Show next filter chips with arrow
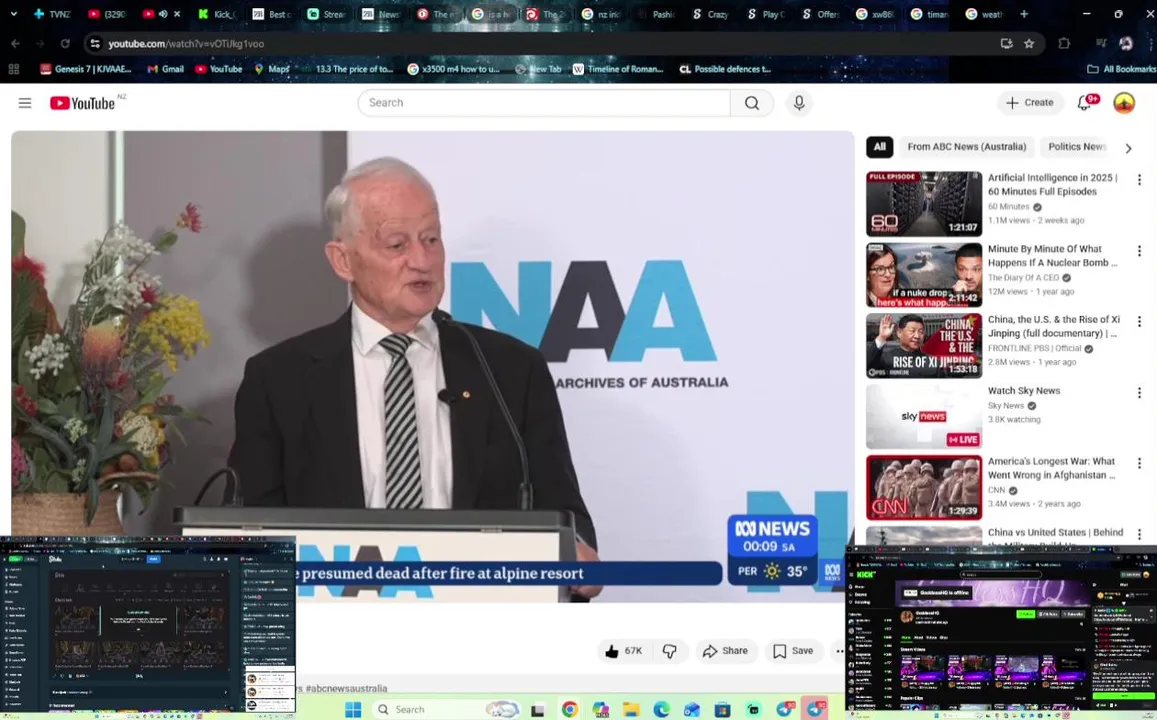This screenshot has height=720, width=1157. (1128, 148)
